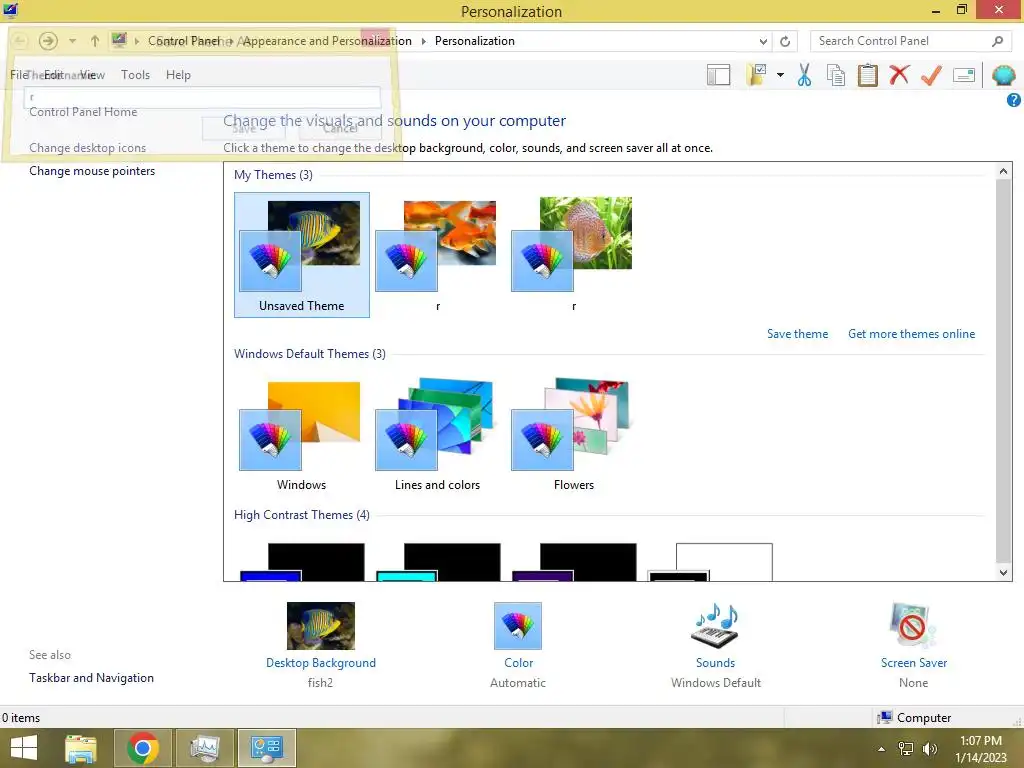
Task: Open the blue Help question mark icon
Action: [x=1013, y=100]
